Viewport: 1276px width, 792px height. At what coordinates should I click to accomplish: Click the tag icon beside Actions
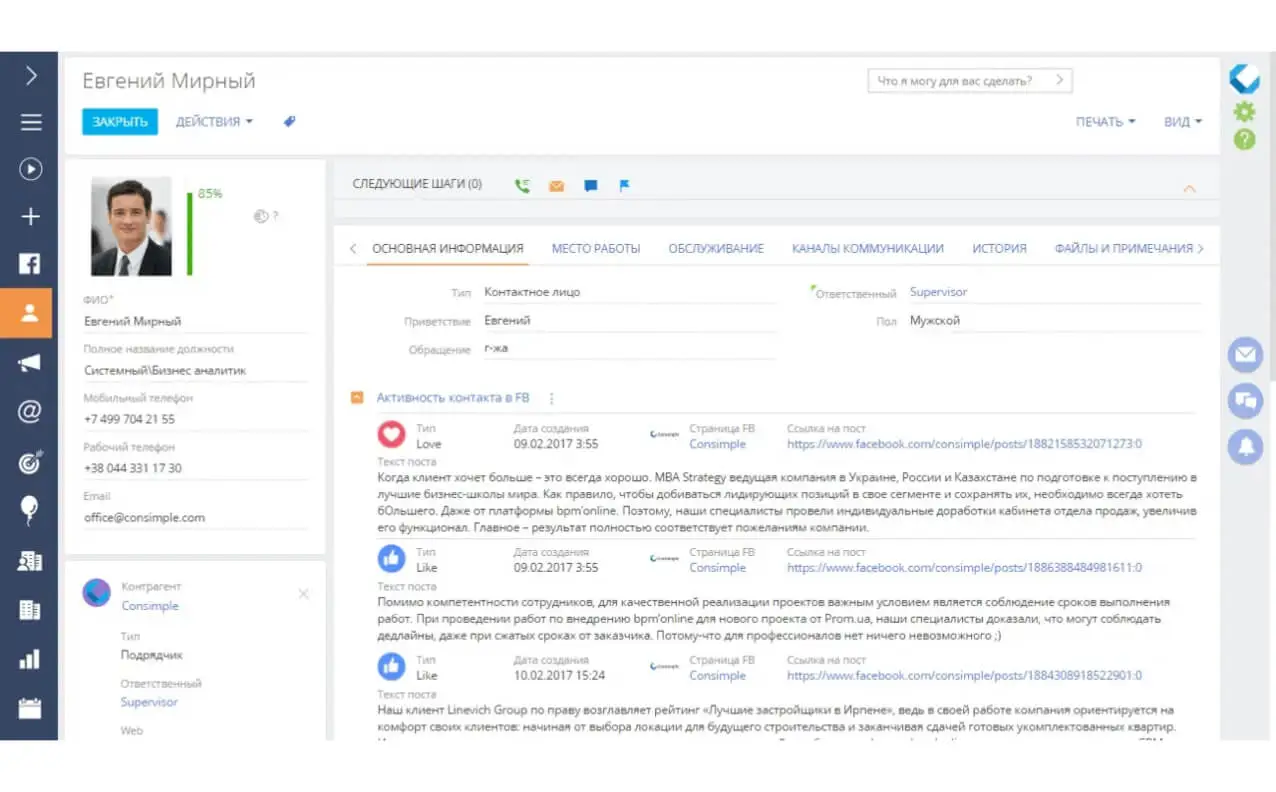(289, 122)
